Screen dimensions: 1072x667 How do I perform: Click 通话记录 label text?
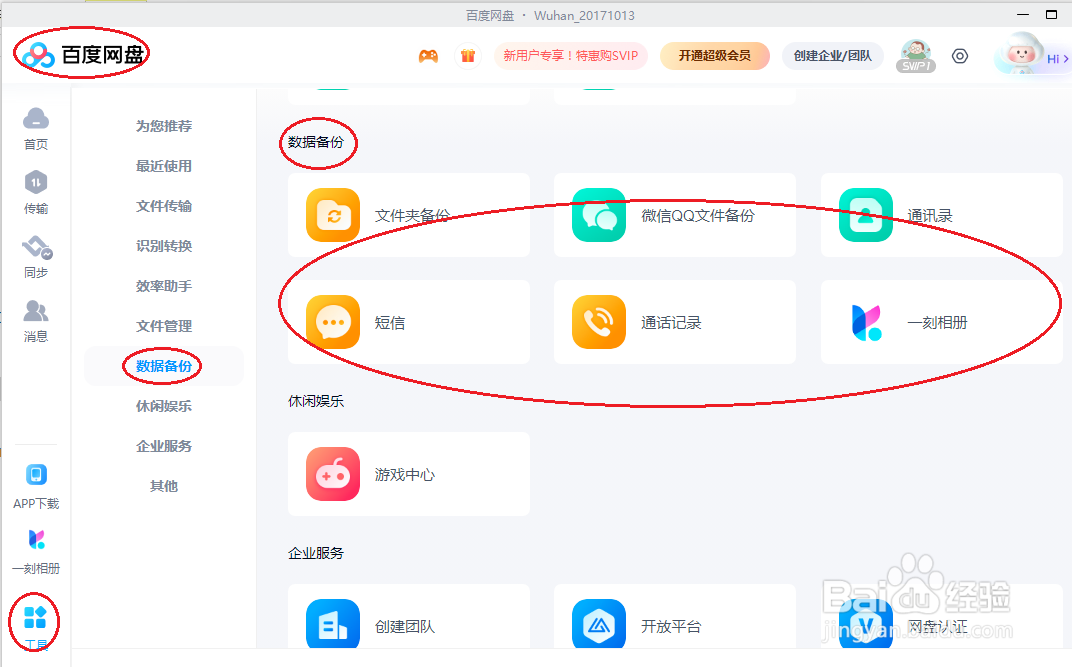(671, 323)
